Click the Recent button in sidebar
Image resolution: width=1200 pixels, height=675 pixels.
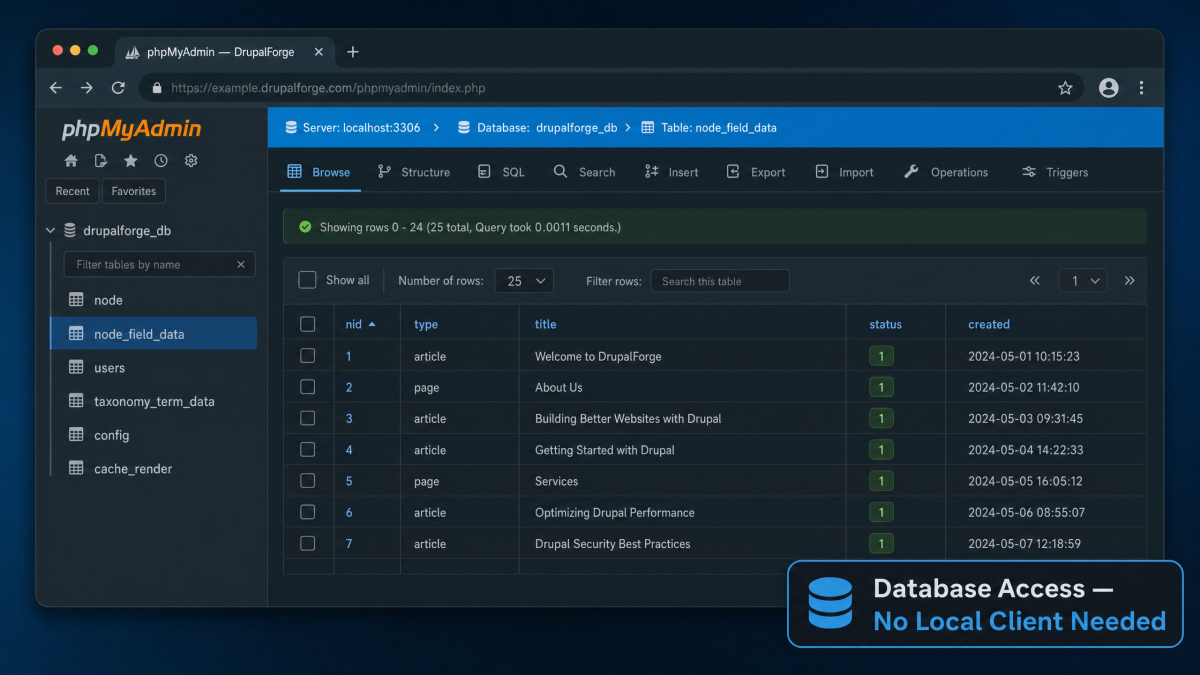(73, 191)
